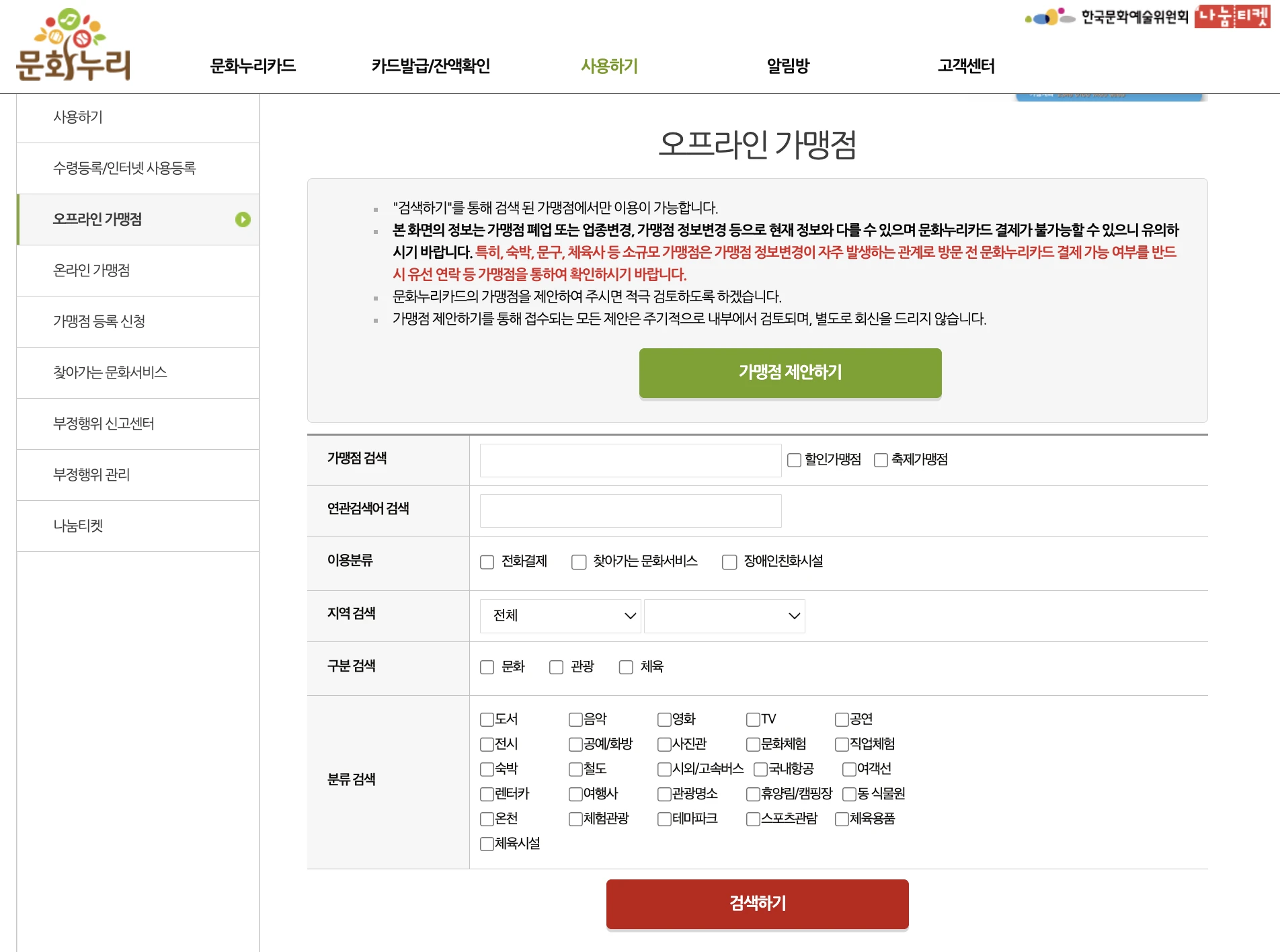Open the 전체 region dropdown
This screenshot has width=1280, height=952.
click(560, 616)
